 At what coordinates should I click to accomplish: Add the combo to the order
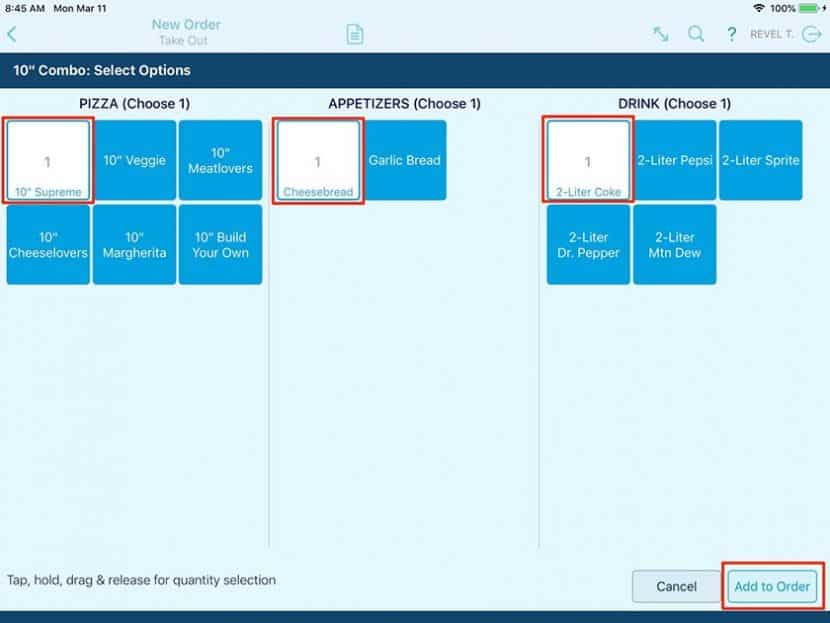[x=772, y=587]
